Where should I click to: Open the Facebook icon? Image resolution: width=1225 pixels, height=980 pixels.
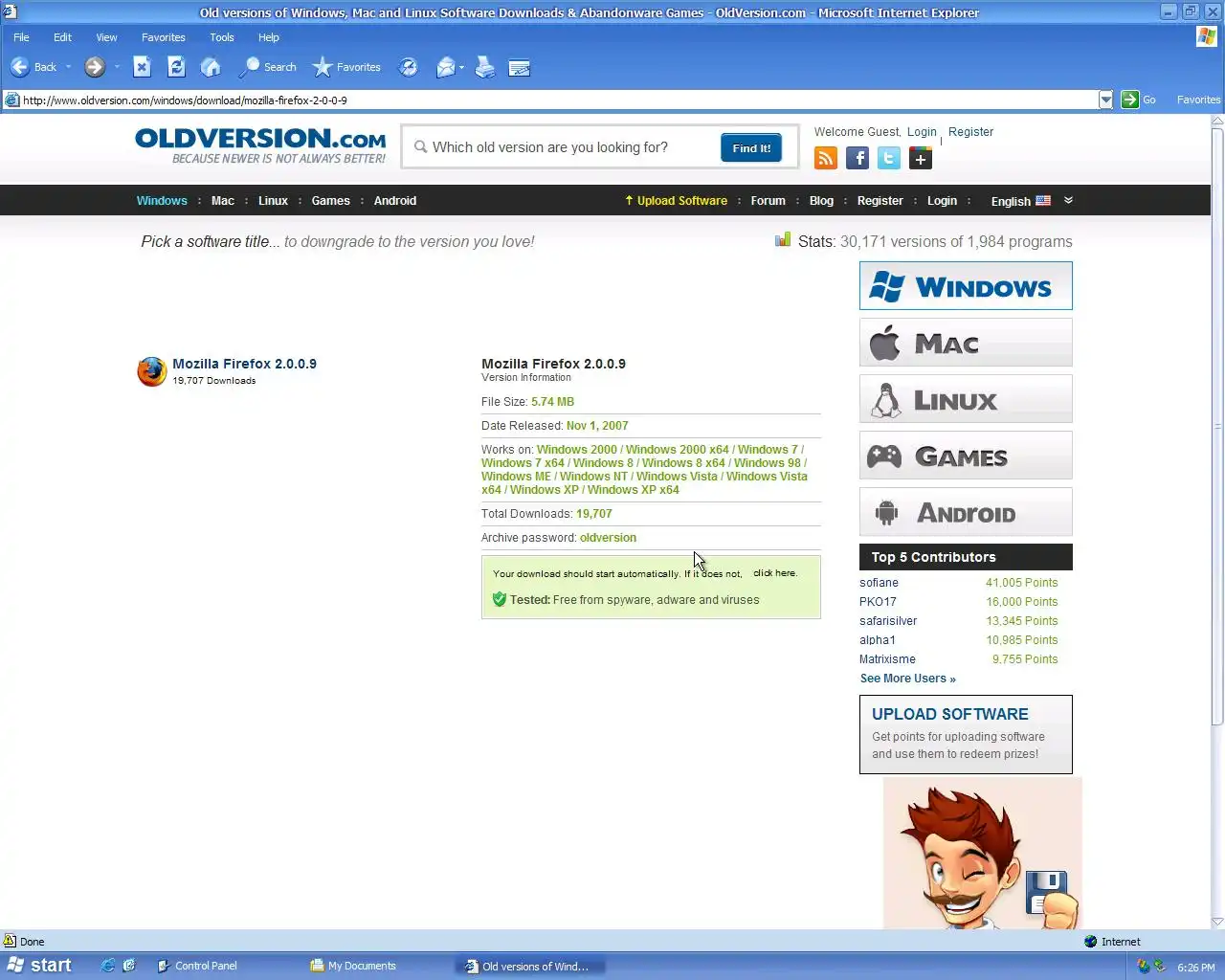coord(857,158)
